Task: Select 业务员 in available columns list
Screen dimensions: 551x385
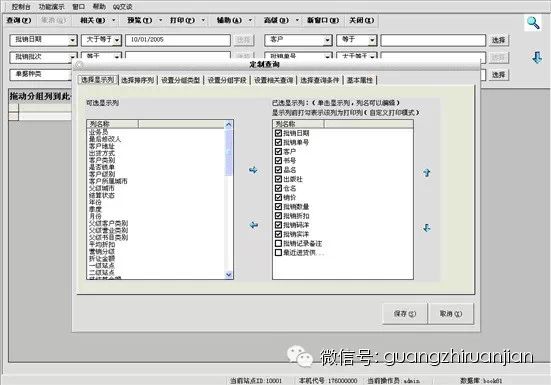Action: [98, 132]
